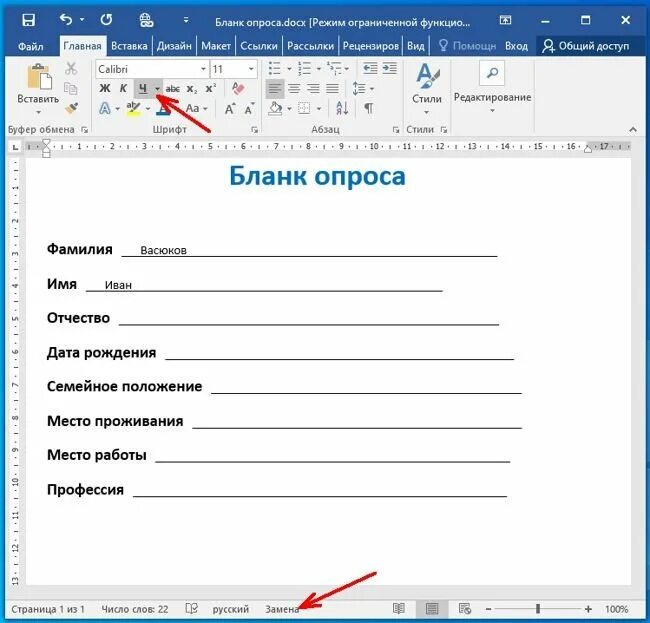The width and height of the screenshot is (650, 623).
Task: Toggle Замена overtype mode in status bar
Action: tap(282, 609)
